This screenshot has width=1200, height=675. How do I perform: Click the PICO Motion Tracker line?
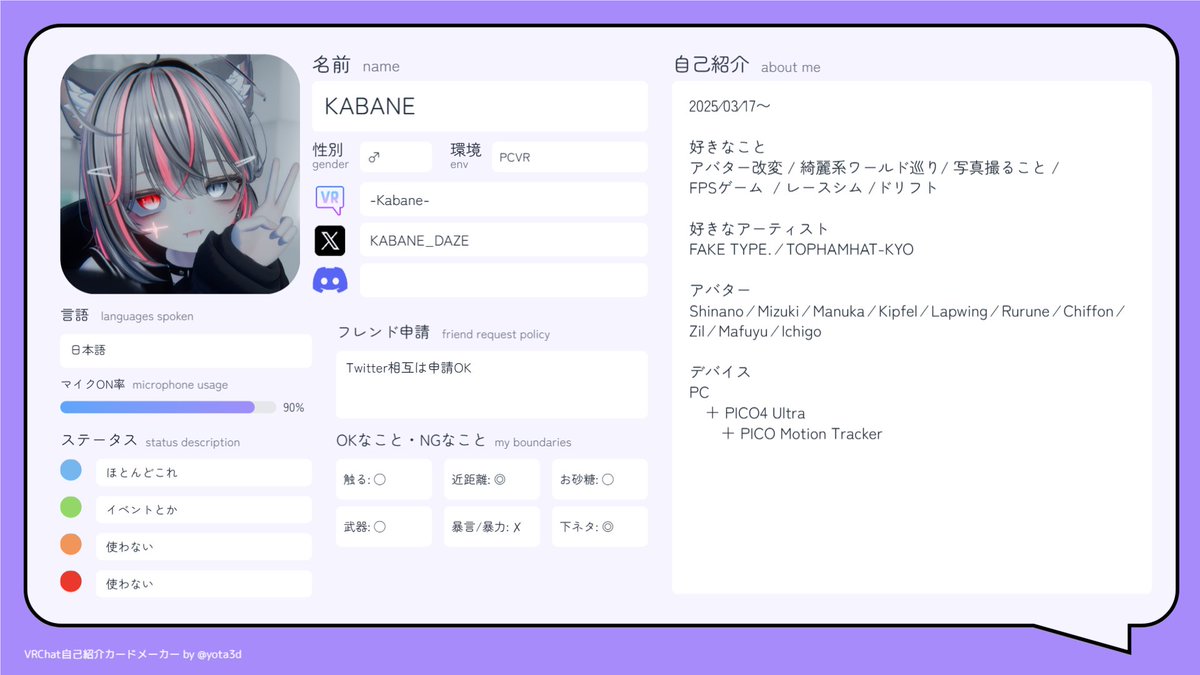(x=802, y=434)
